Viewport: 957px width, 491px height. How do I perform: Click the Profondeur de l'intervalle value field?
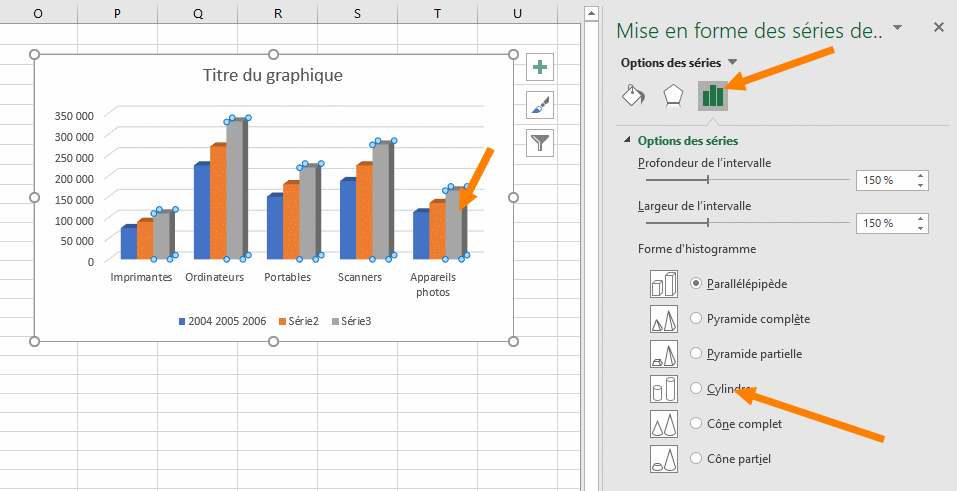(x=884, y=180)
